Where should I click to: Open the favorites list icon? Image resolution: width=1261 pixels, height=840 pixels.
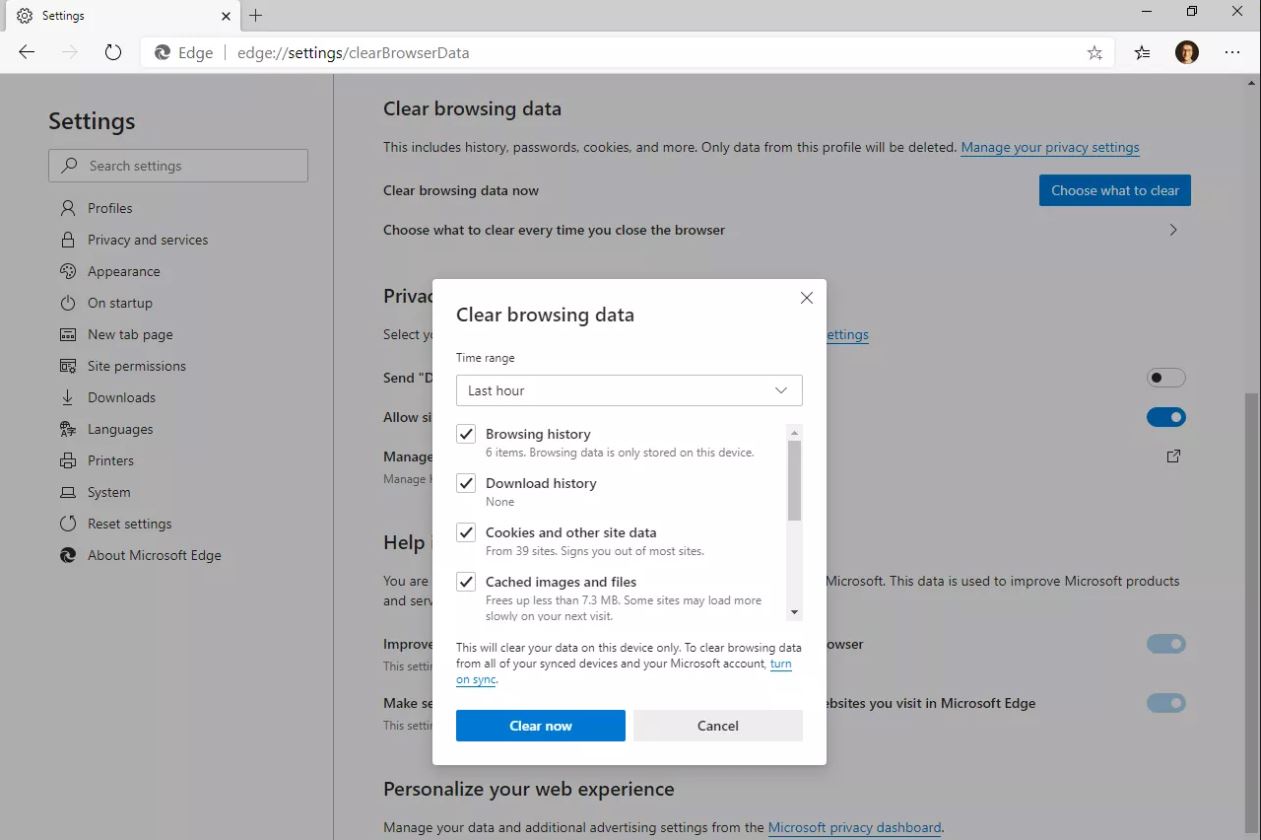[x=1142, y=53]
